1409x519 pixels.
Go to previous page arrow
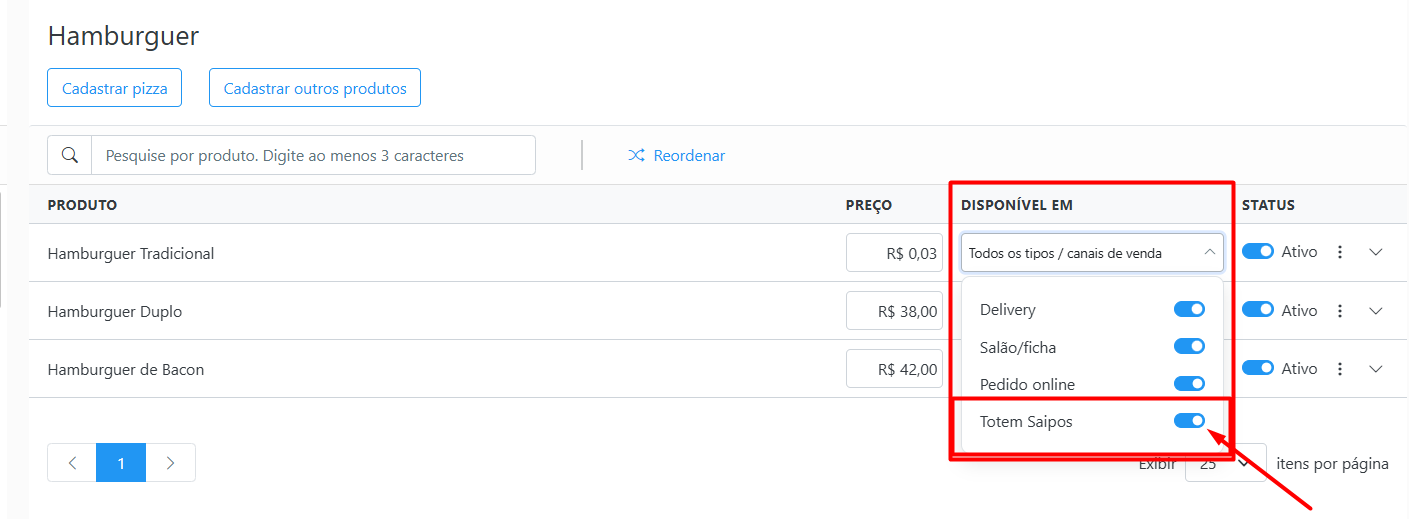click(x=72, y=463)
